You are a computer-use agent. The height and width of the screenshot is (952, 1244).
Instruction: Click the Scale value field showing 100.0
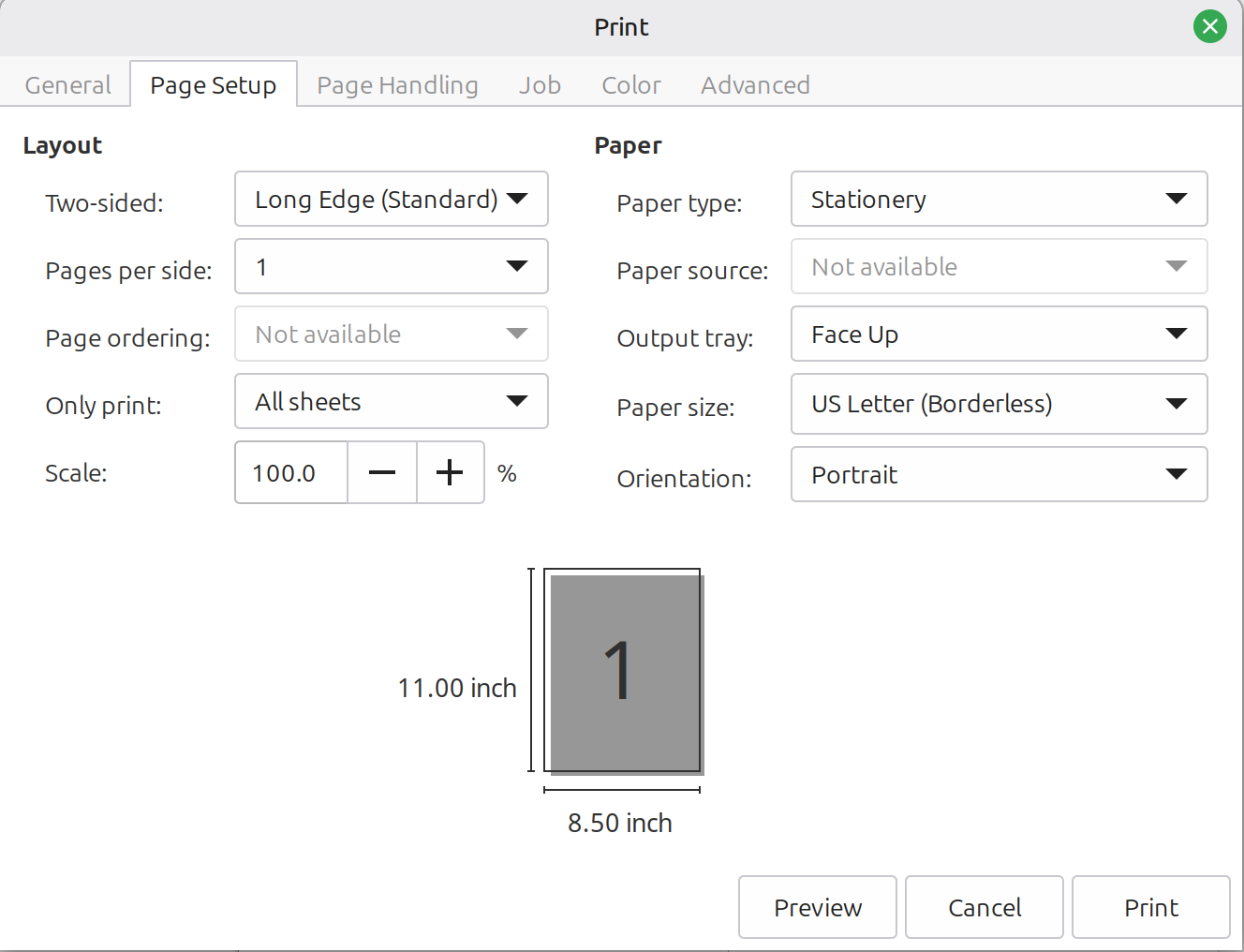(x=291, y=472)
